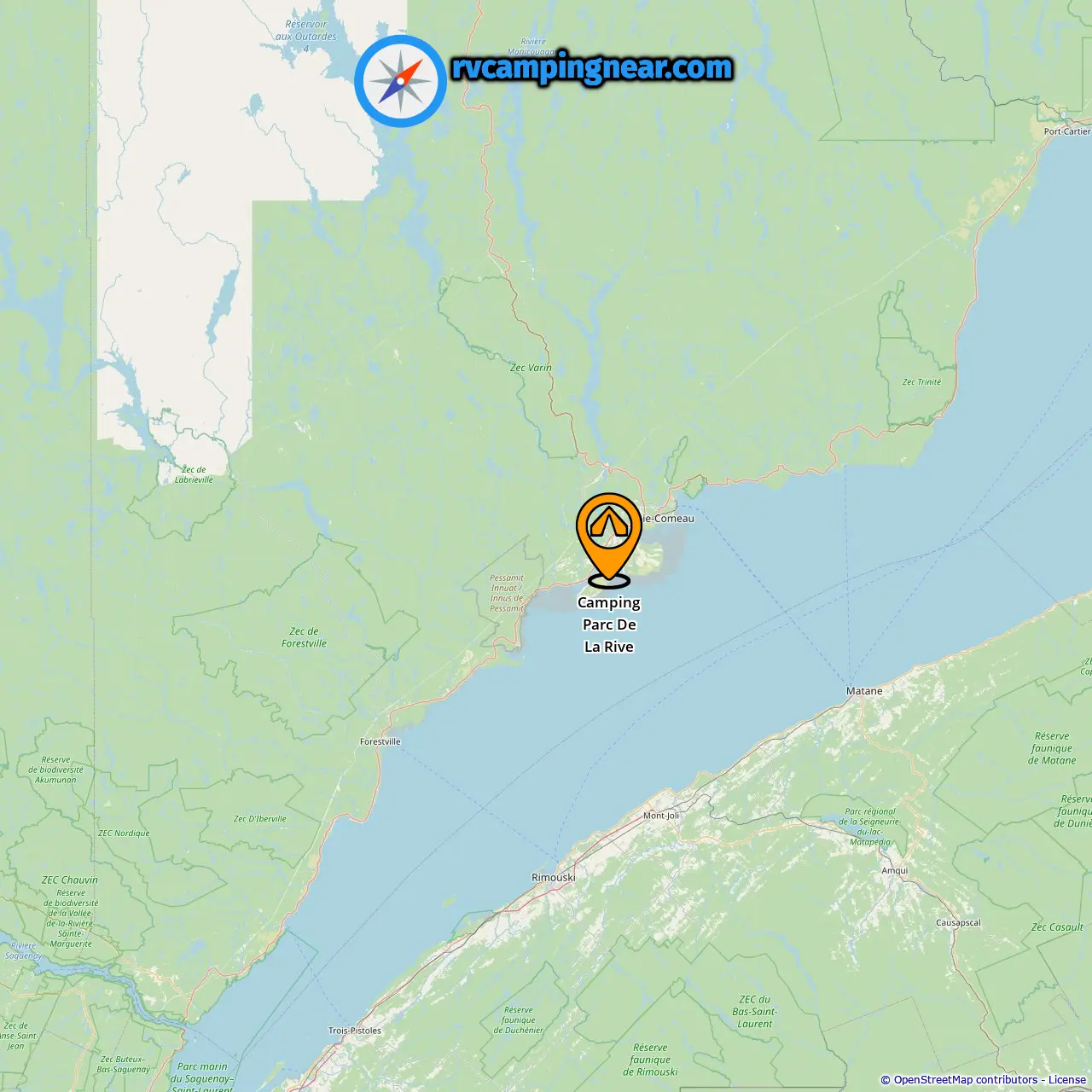Open the rvcampingnear.com site title
This screenshot has height=1092, width=1092.
coord(592,68)
